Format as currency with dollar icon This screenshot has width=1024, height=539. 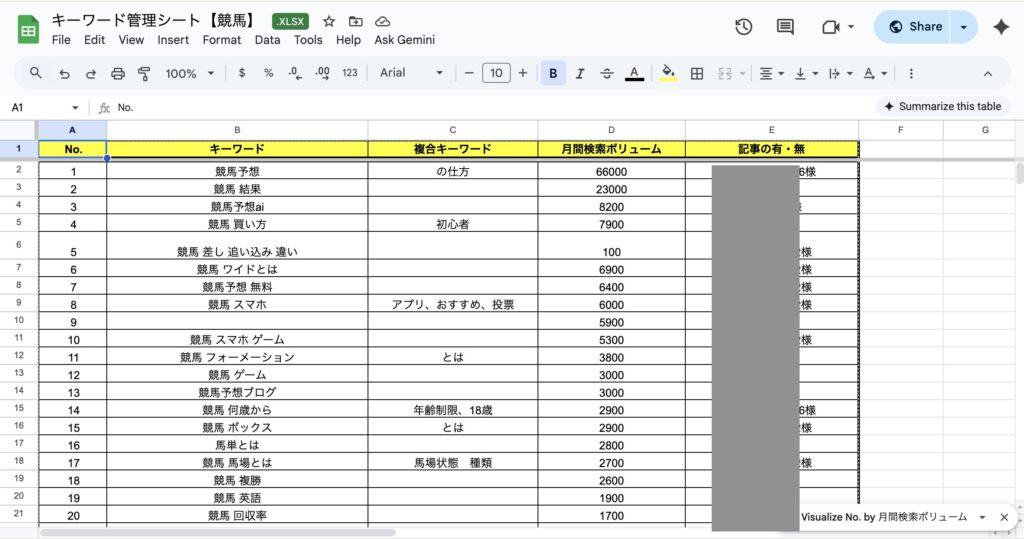tap(242, 73)
